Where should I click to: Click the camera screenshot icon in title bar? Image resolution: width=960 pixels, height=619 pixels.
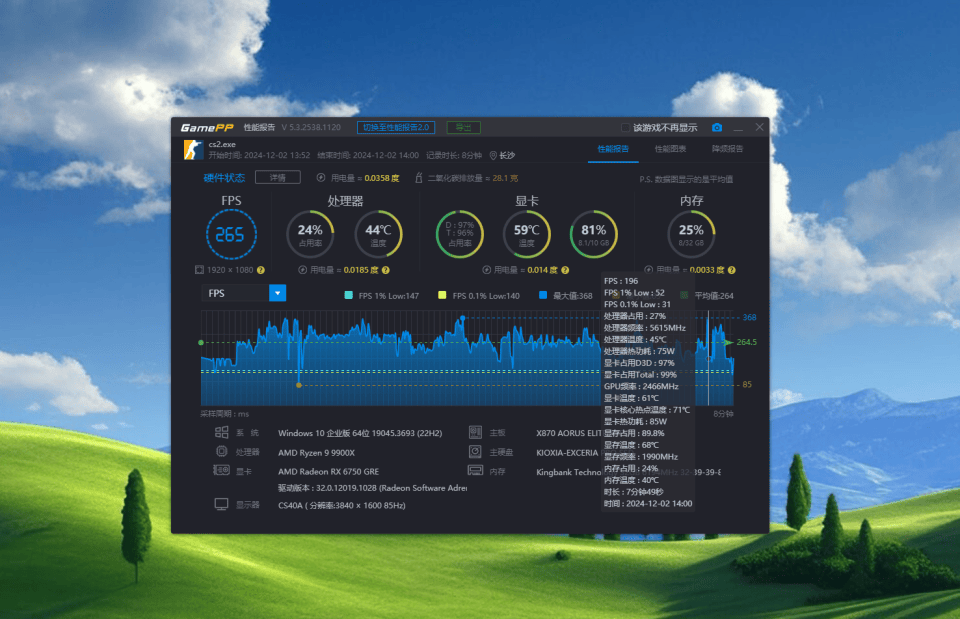tap(717, 128)
